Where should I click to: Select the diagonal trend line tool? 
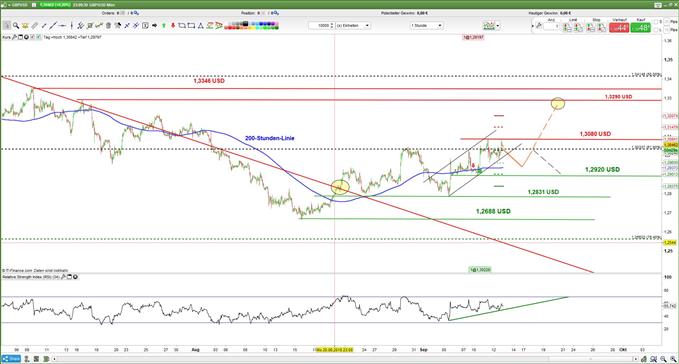pyautogui.click(x=53, y=26)
